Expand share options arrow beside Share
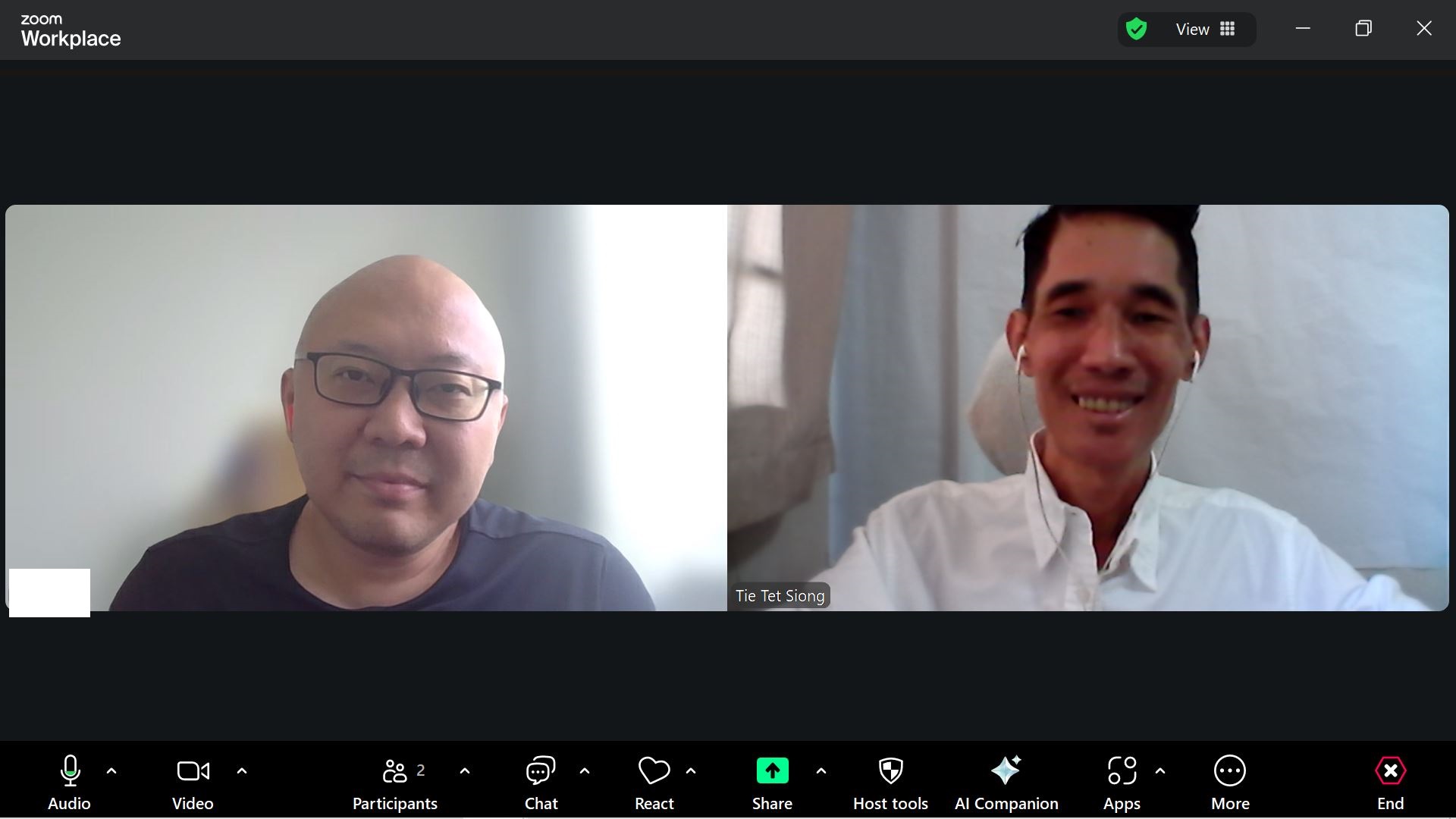1456x819 pixels. [821, 770]
